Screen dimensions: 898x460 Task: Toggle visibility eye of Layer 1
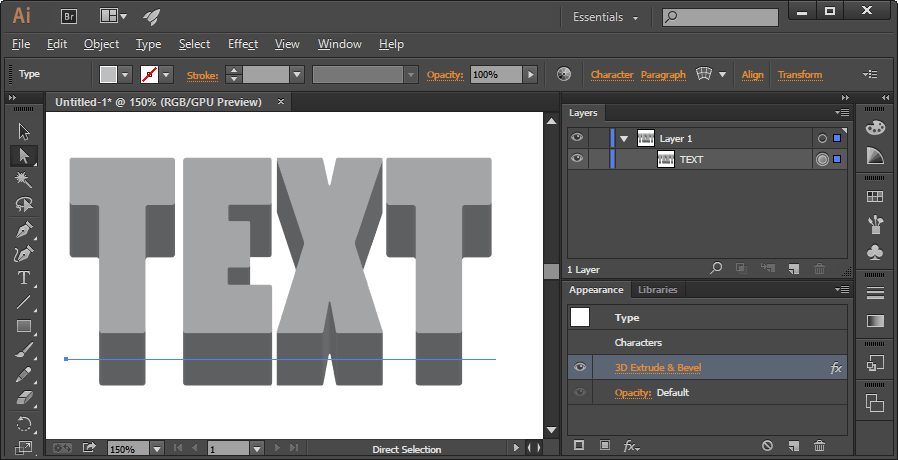coord(577,137)
